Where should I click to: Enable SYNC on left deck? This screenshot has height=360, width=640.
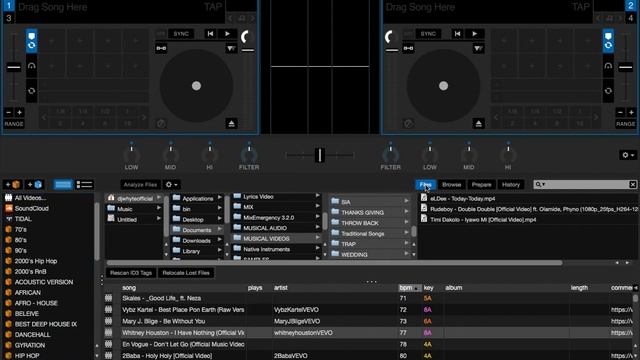(x=181, y=34)
